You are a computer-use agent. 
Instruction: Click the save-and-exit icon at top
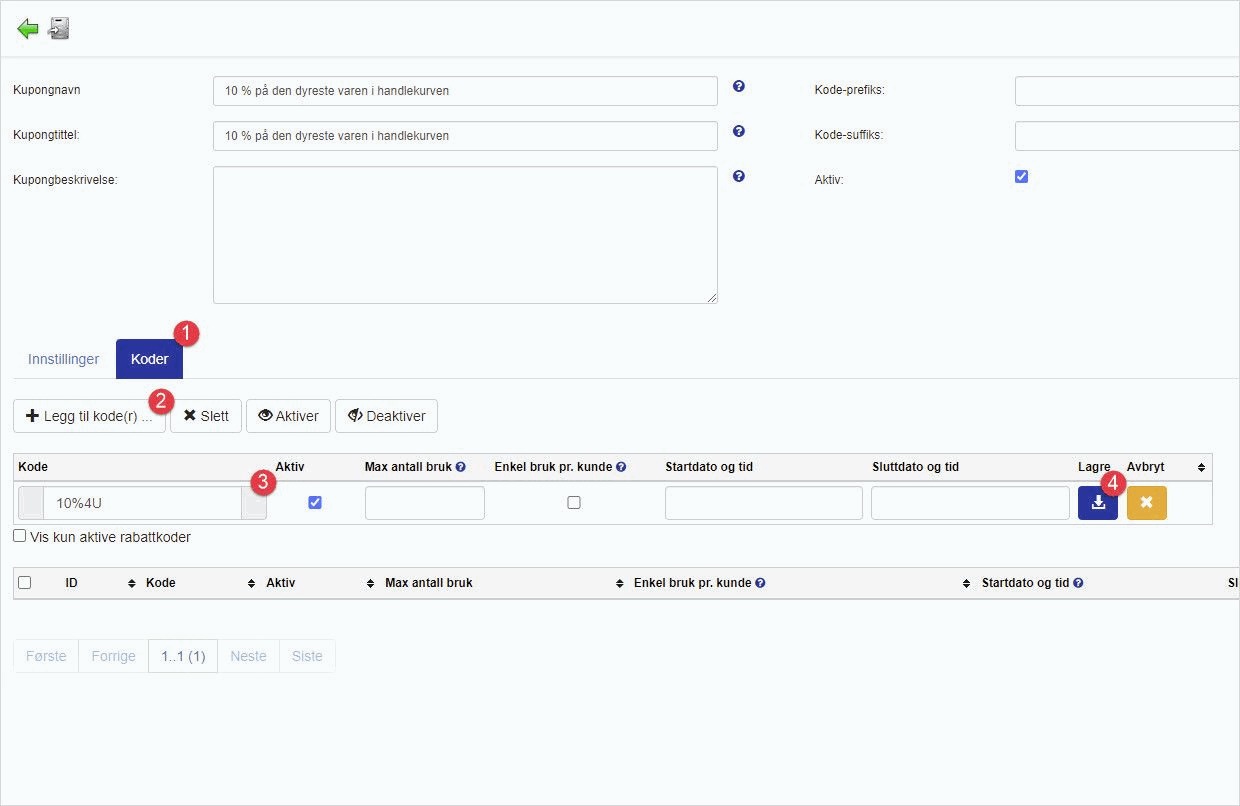tap(60, 29)
